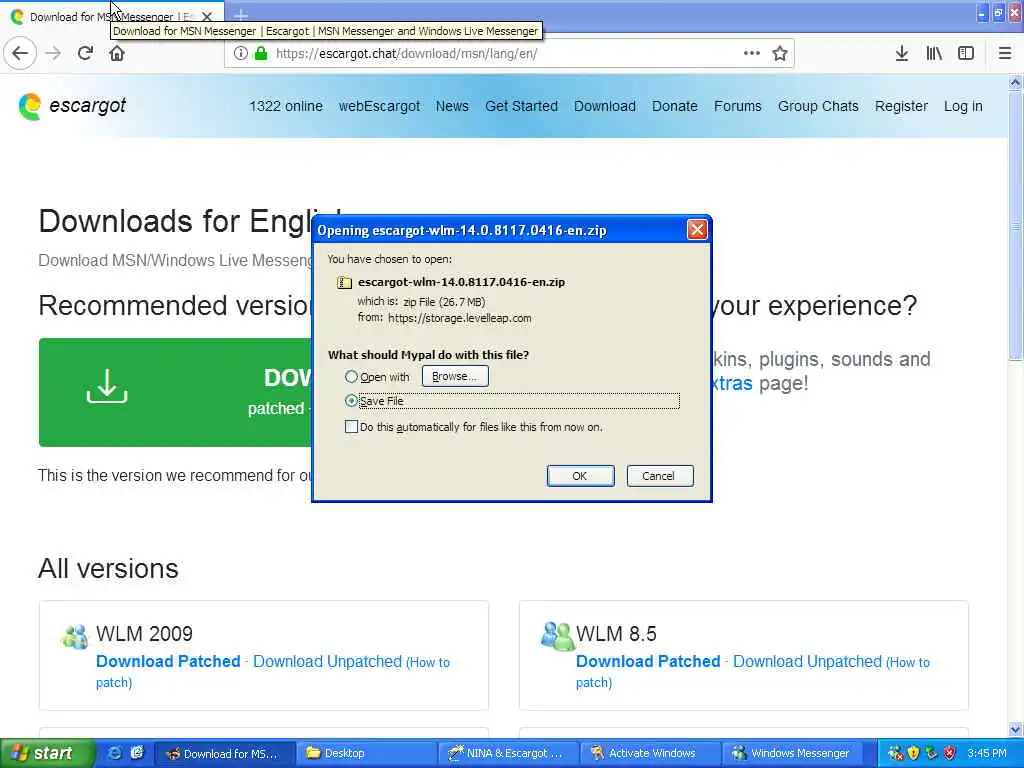Open the Windows Start menu
Screen dimensions: 1024x768
point(47,753)
